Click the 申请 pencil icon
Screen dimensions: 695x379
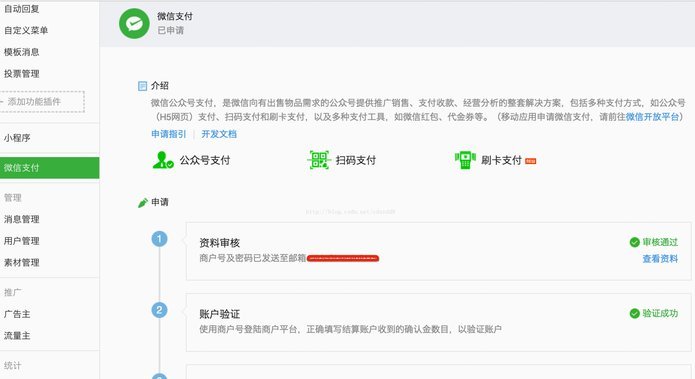pyautogui.click(x=143, y=203)
